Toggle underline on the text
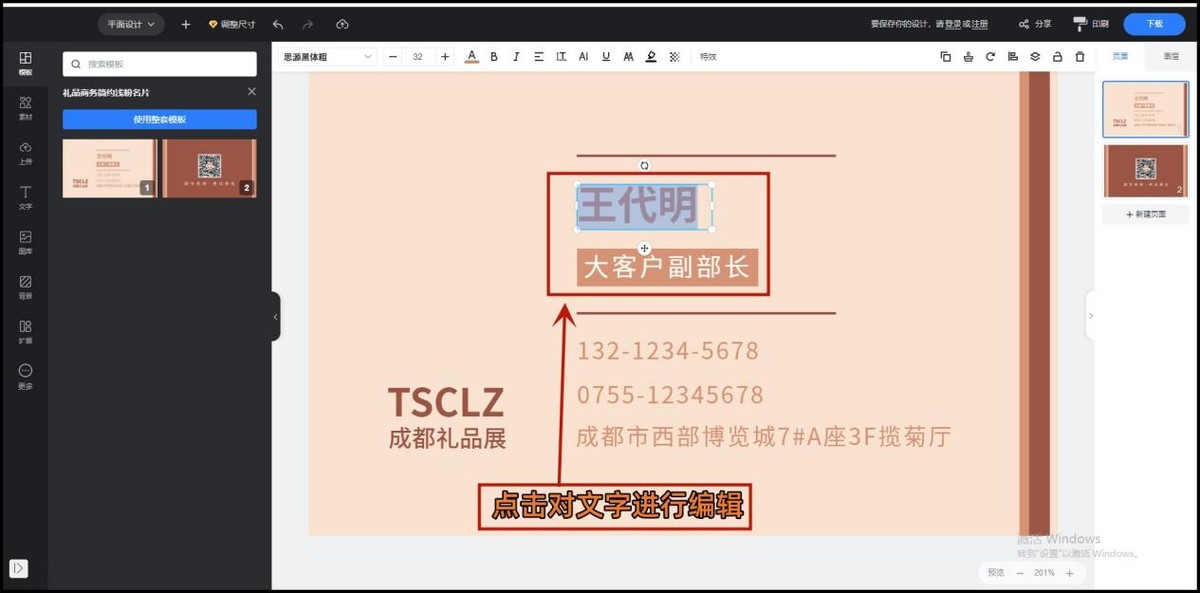The image size is (1200, 593). [606, 57]
